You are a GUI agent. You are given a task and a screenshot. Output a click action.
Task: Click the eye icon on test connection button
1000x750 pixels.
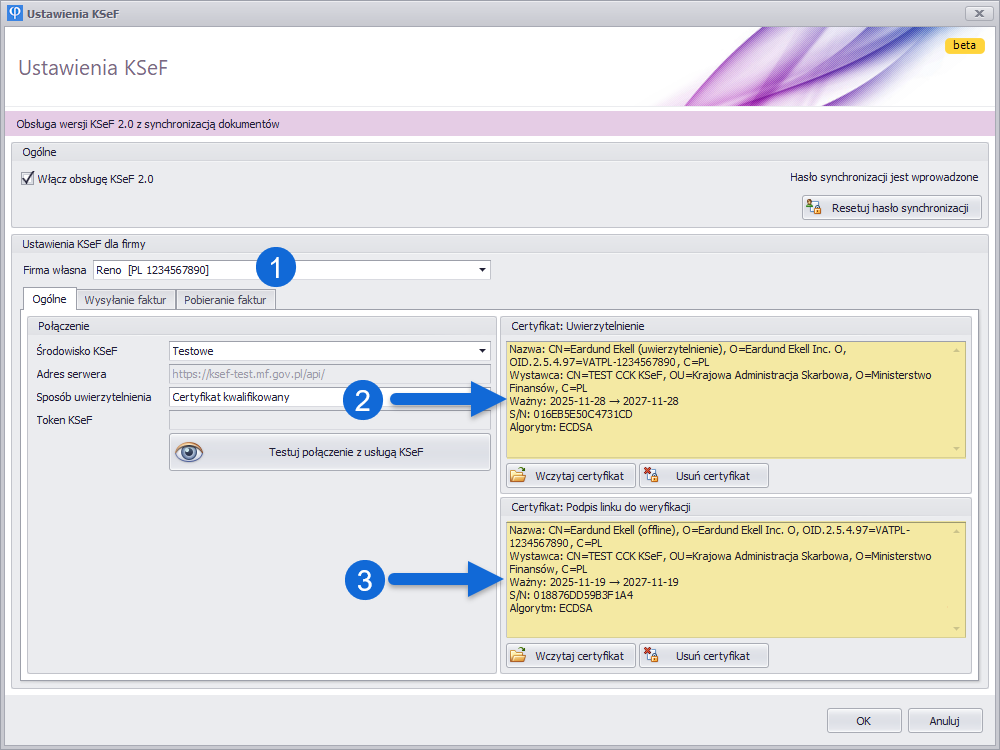coord(189,452)
